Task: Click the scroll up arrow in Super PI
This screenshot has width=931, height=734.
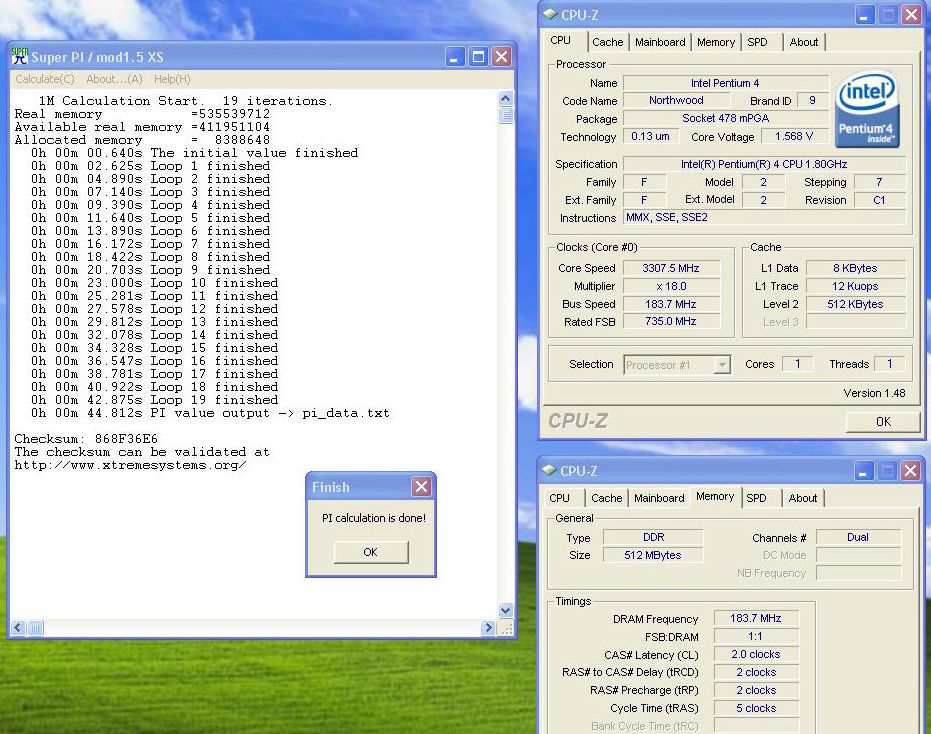Action: click(506, 98)
